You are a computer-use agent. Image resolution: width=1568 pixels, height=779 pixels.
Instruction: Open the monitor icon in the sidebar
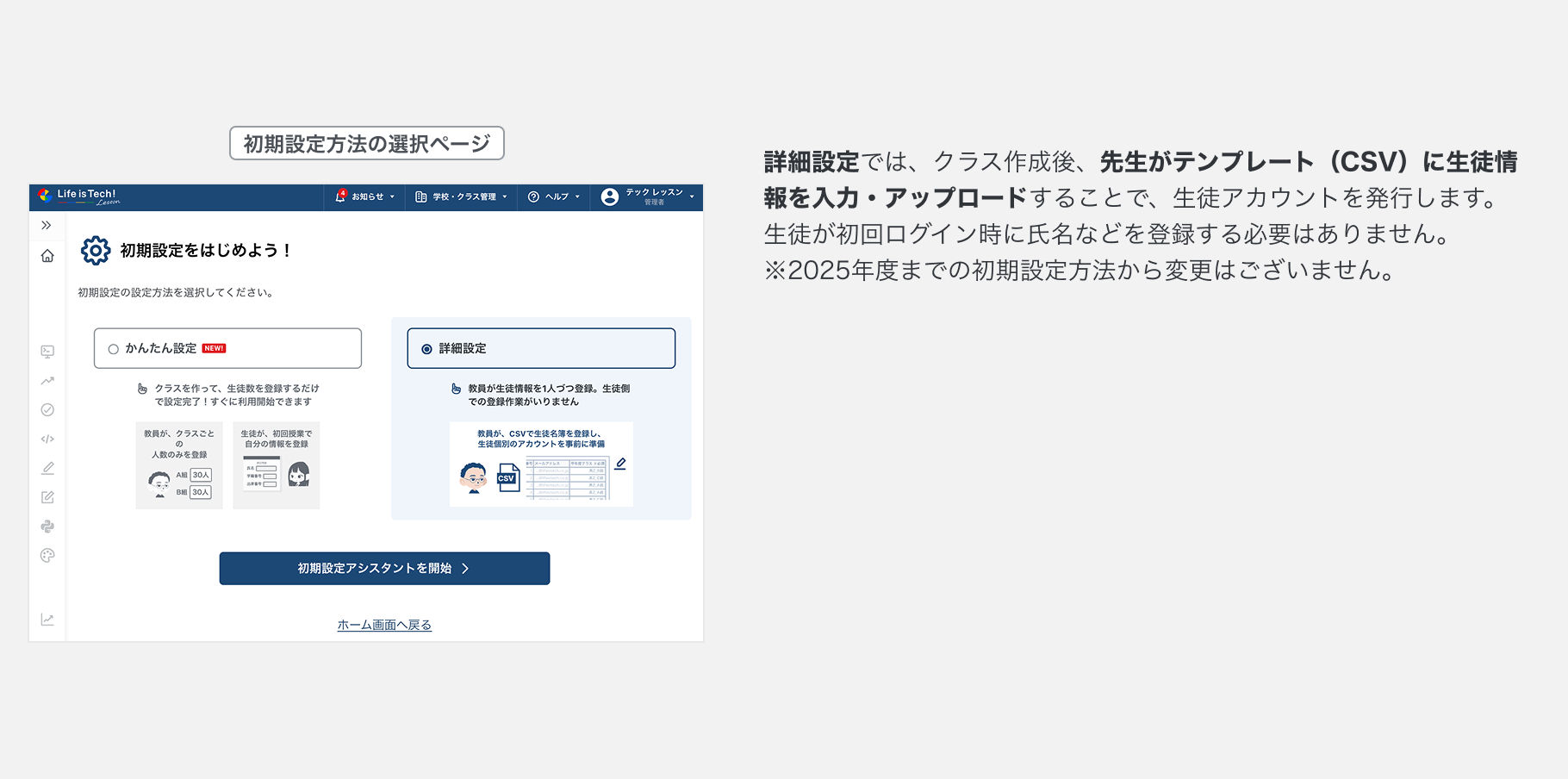(x=47, y=351)
